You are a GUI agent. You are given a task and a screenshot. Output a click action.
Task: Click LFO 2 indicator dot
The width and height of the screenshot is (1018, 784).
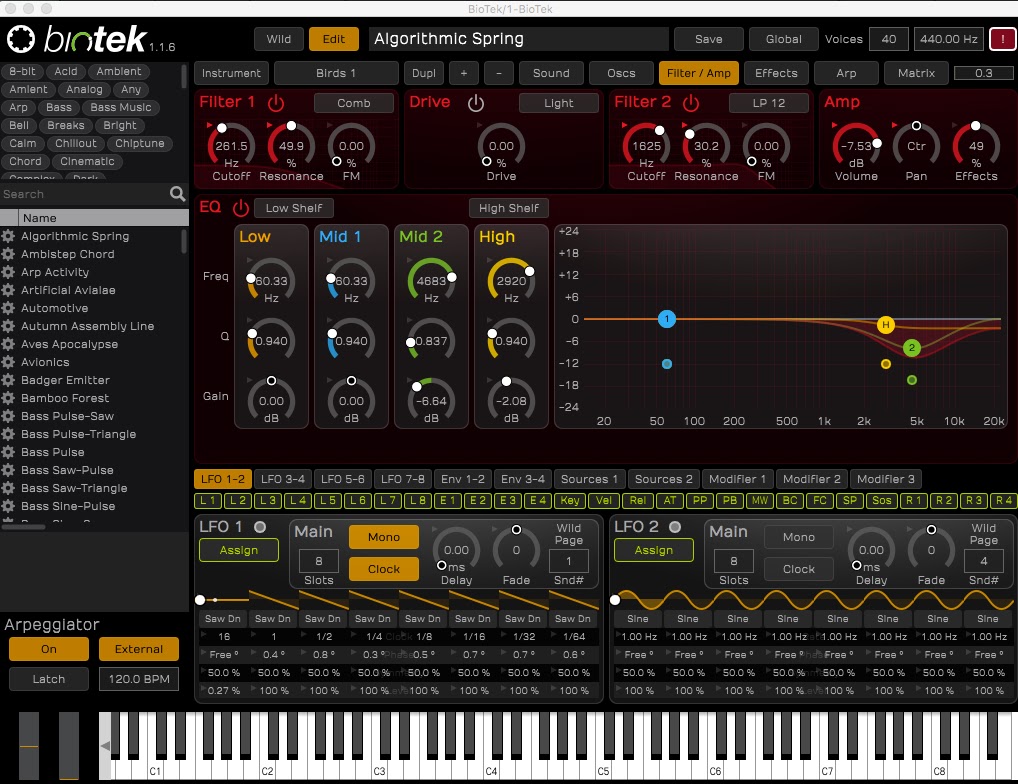(x=675, y=527)
